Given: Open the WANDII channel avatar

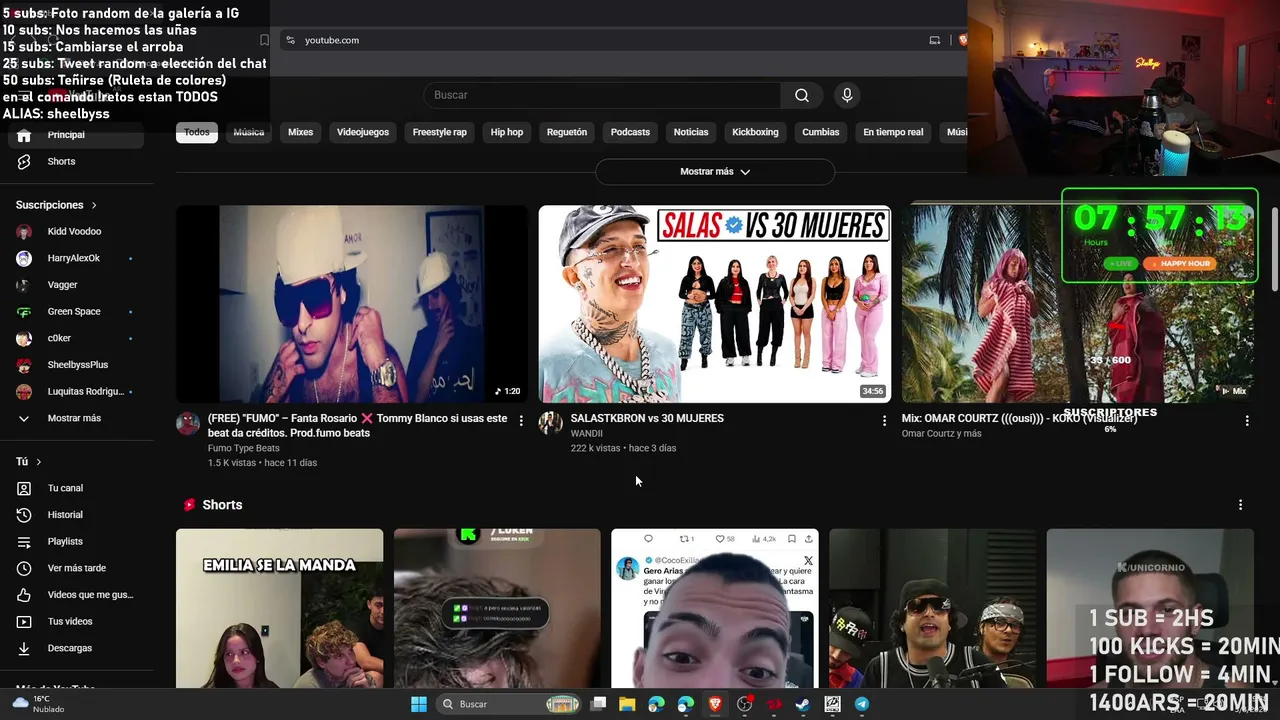Looking at the screenshot, I should coord(551,423).
